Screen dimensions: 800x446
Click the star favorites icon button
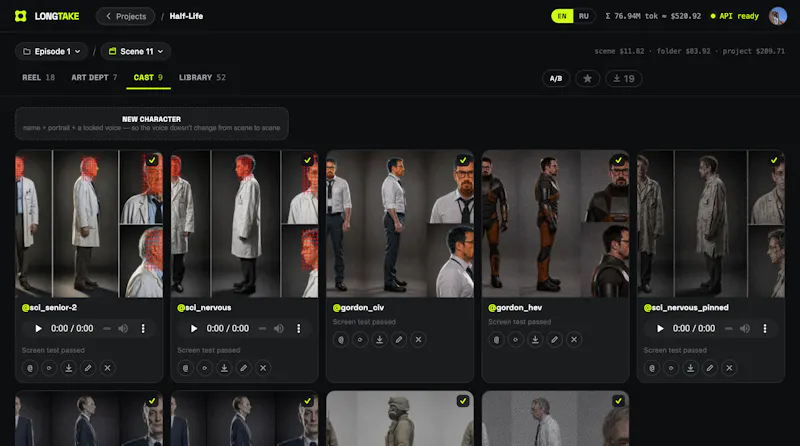(588, 79)
